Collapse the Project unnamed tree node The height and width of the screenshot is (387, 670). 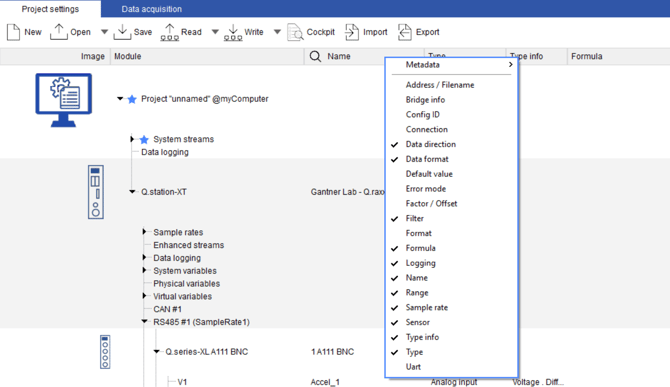pos(120,99)
